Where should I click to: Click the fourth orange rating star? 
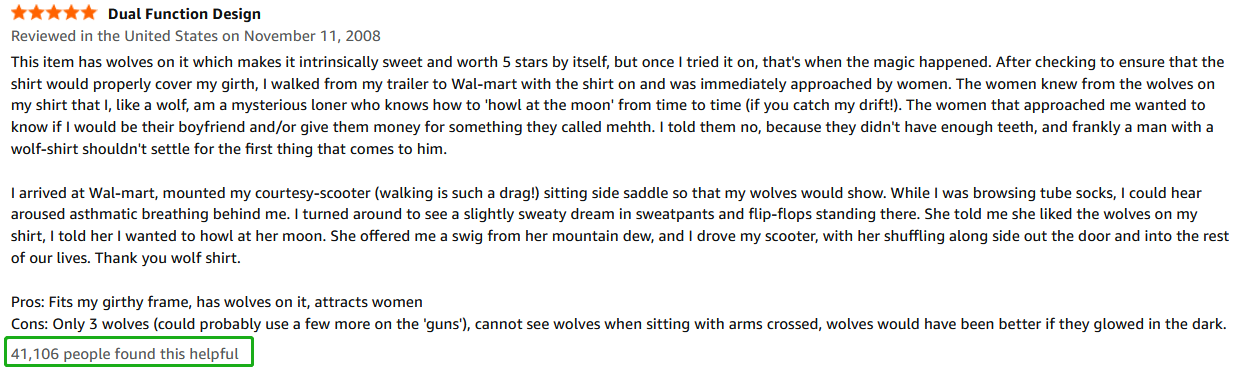pos(71,14)
